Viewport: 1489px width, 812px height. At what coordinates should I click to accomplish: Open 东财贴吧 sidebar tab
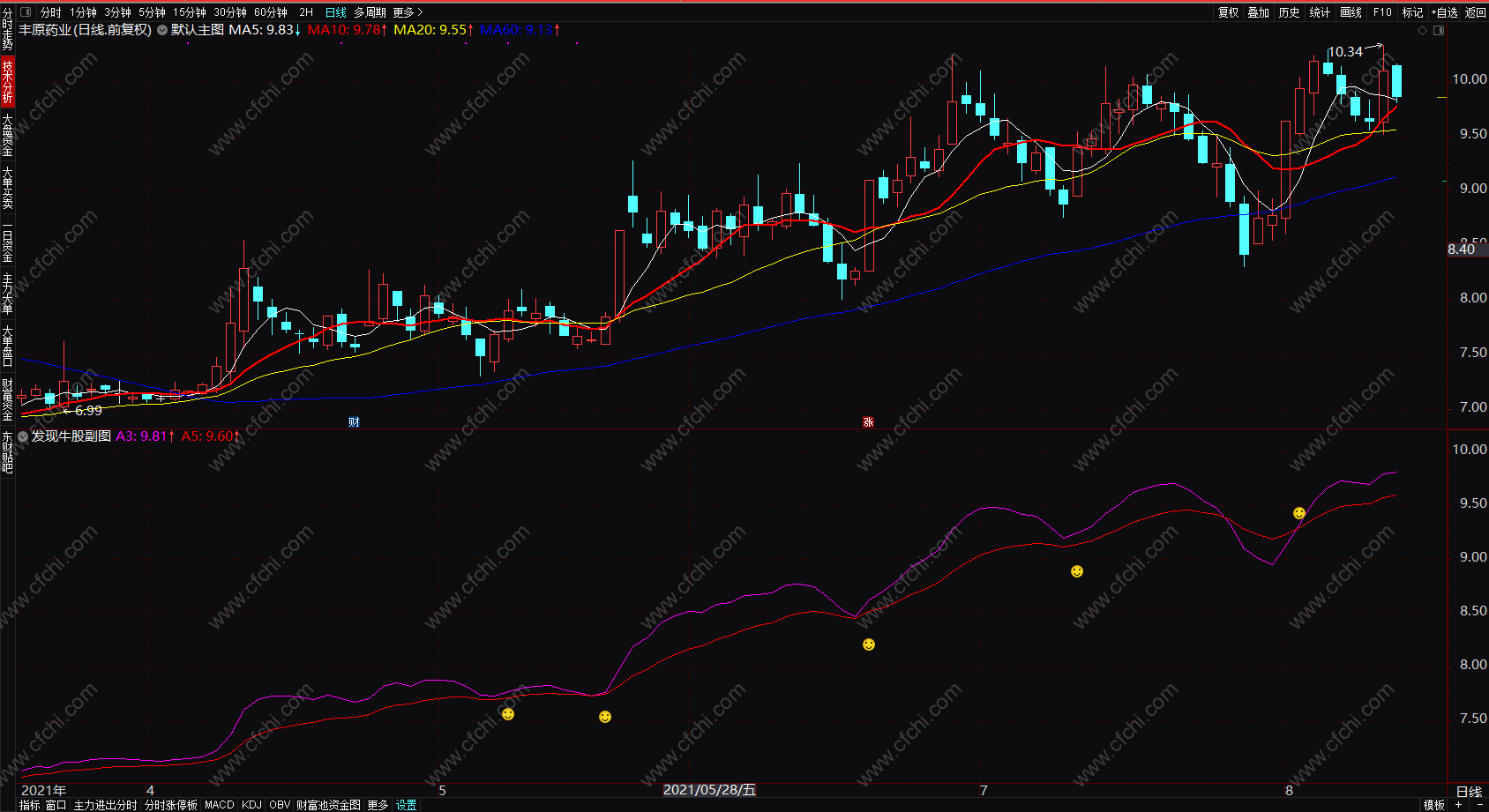pos(7,452)
